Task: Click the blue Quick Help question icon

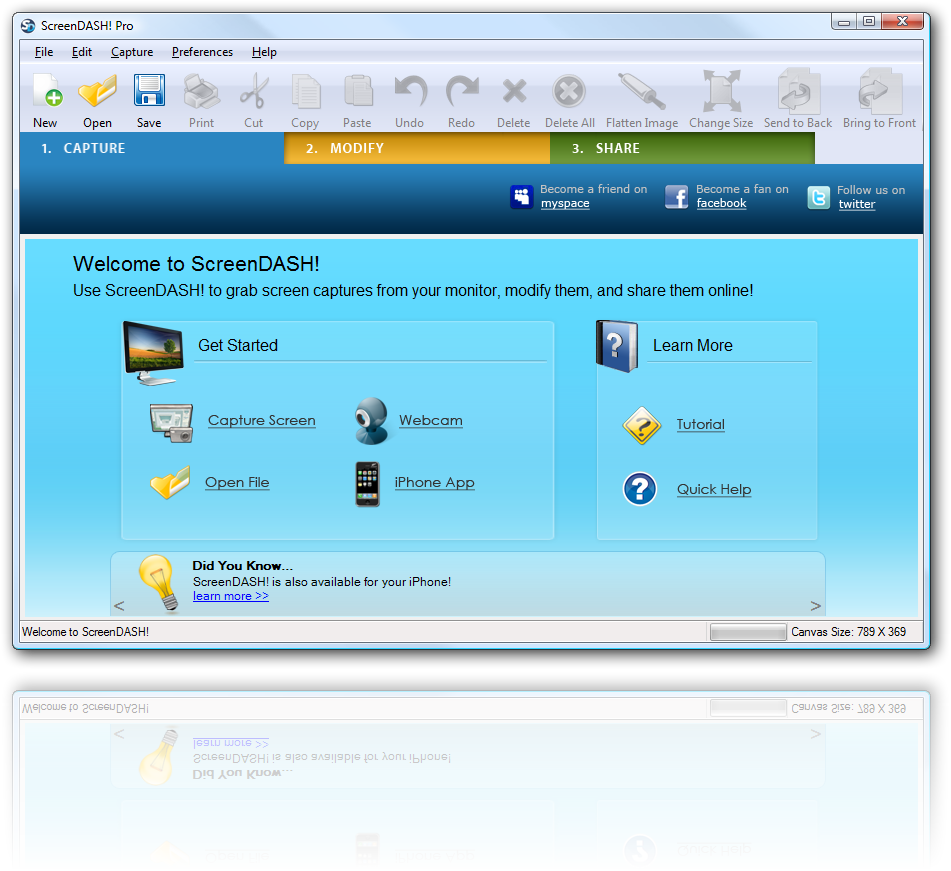Action: [640, 489]
